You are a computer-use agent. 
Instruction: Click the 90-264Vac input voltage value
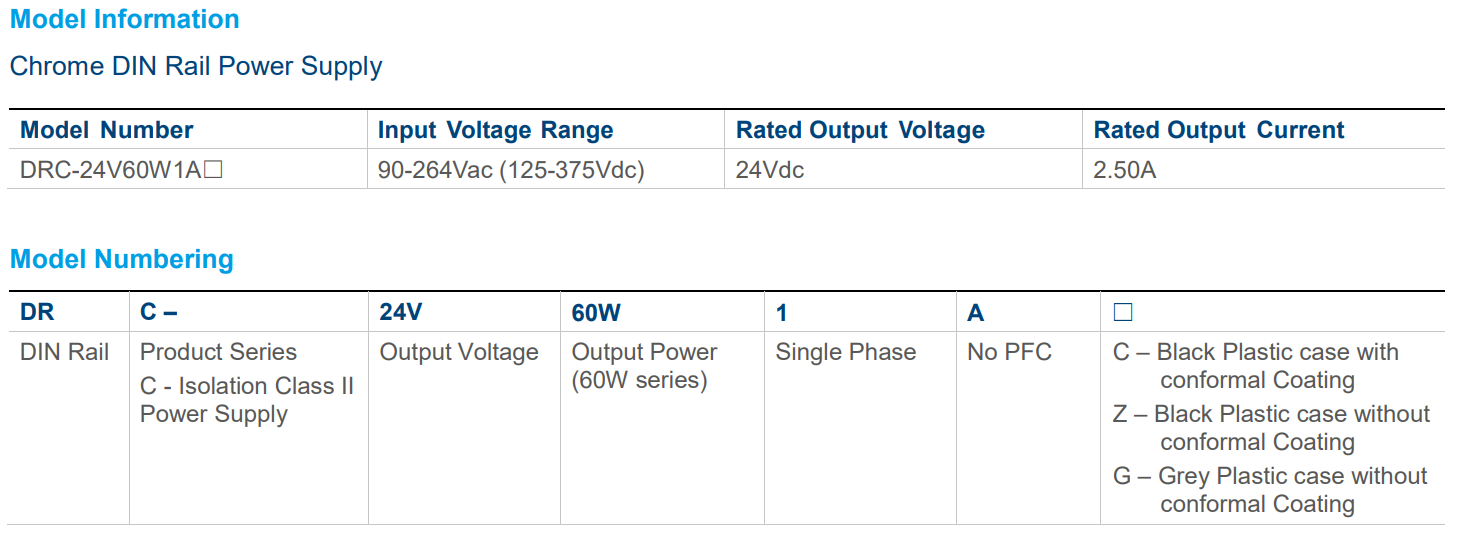coord(511,170)
